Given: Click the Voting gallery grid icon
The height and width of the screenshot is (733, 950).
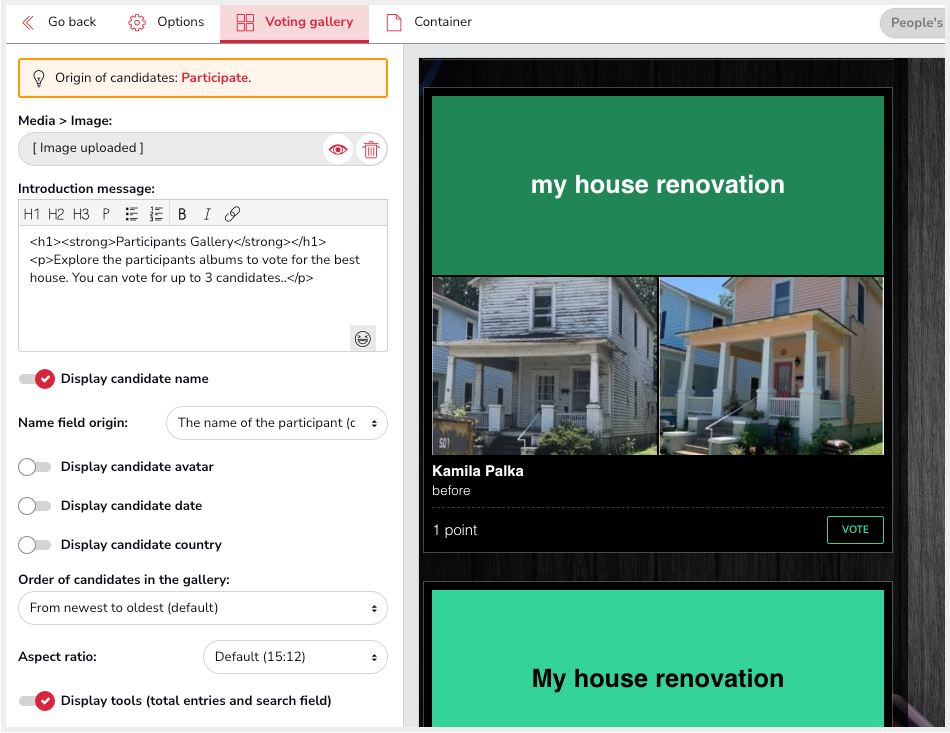Looking at the screenshot, I should pos(245,22).
